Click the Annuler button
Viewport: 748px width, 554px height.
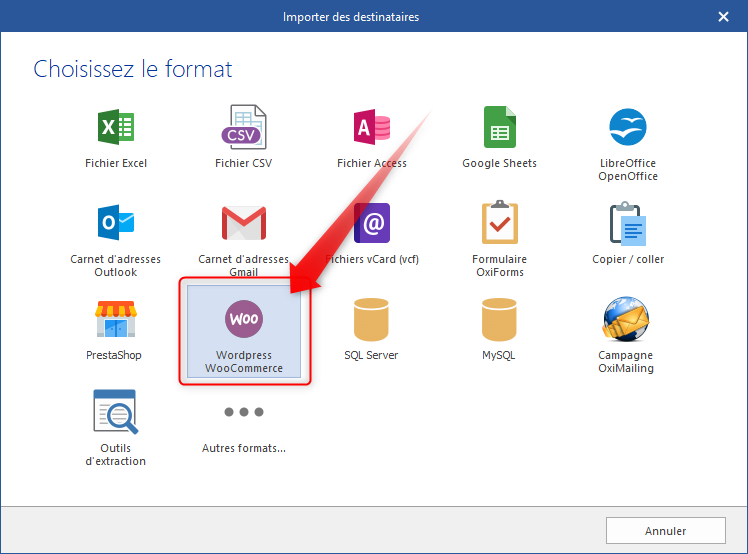click(665, 531)
